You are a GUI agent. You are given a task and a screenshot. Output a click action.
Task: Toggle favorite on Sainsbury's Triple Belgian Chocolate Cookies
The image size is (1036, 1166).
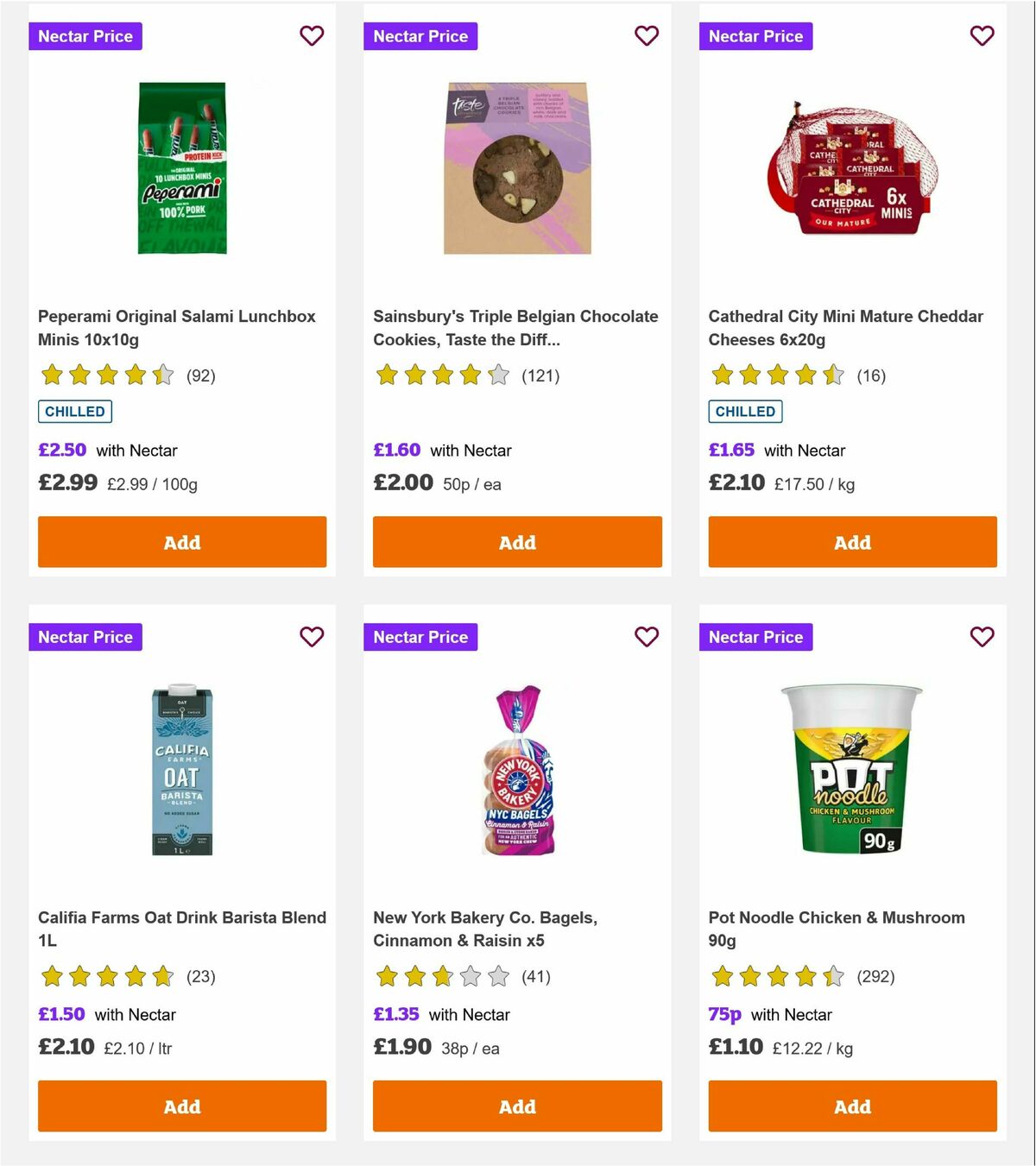click(647, 36)
